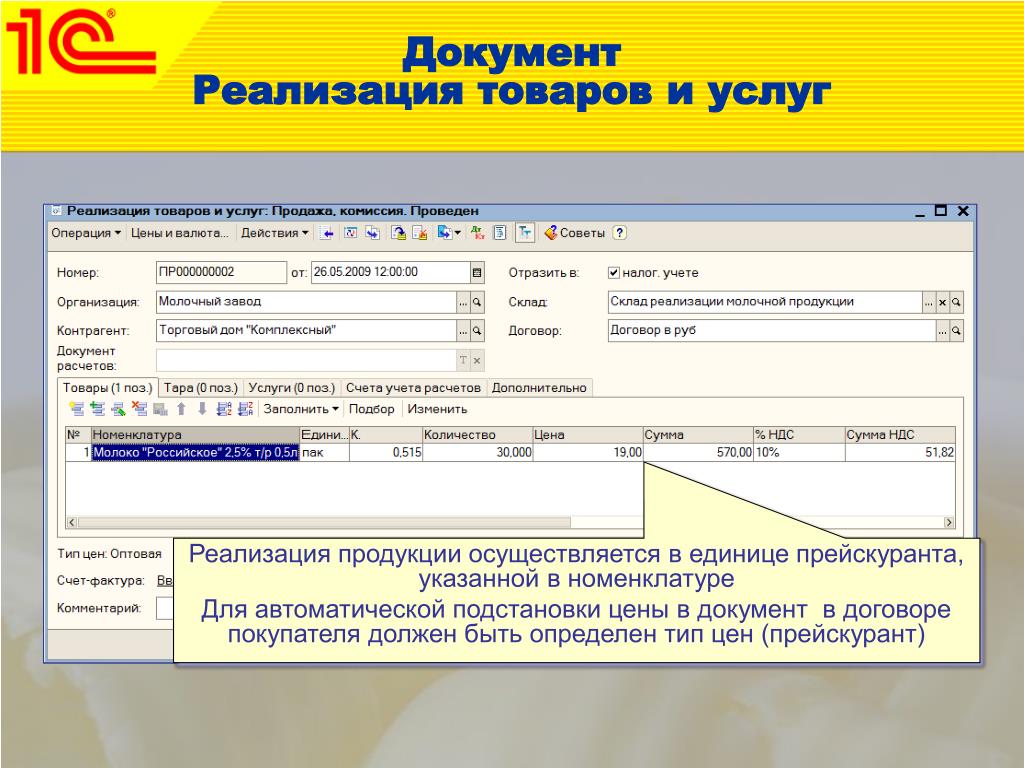Viewport: 1024px width, 768px height.
Task: Open Советы tips button
Action: (x=575, y=233)
